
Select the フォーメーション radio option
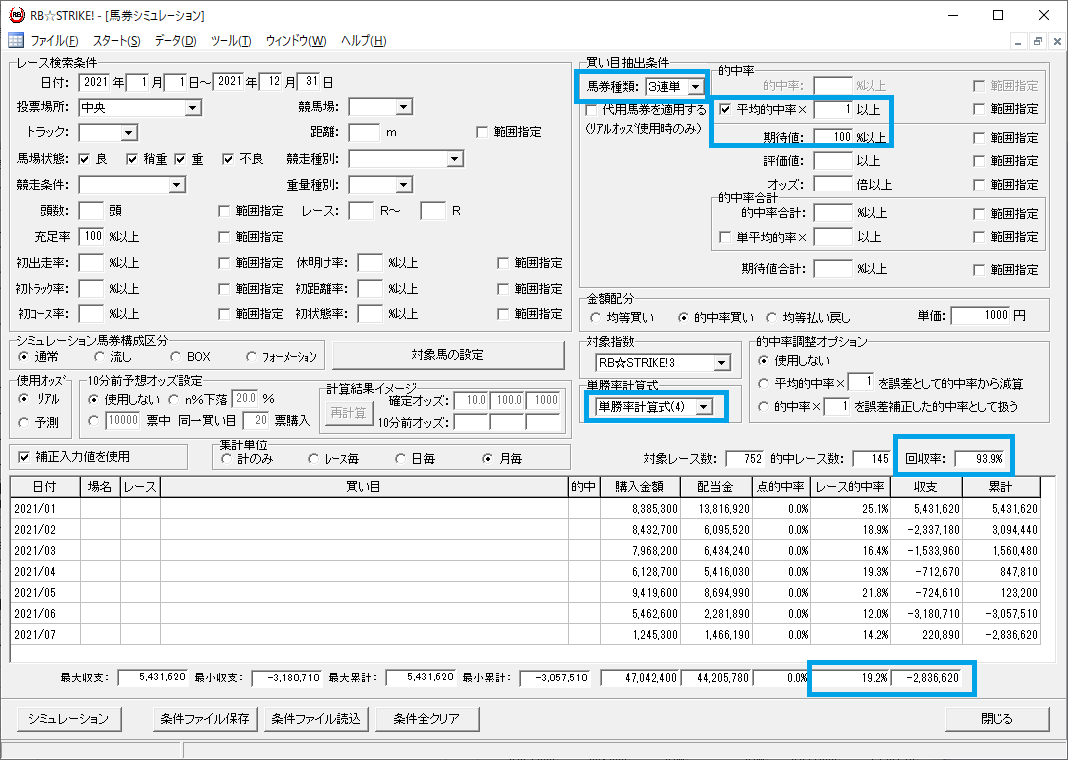tap(251, 357)
